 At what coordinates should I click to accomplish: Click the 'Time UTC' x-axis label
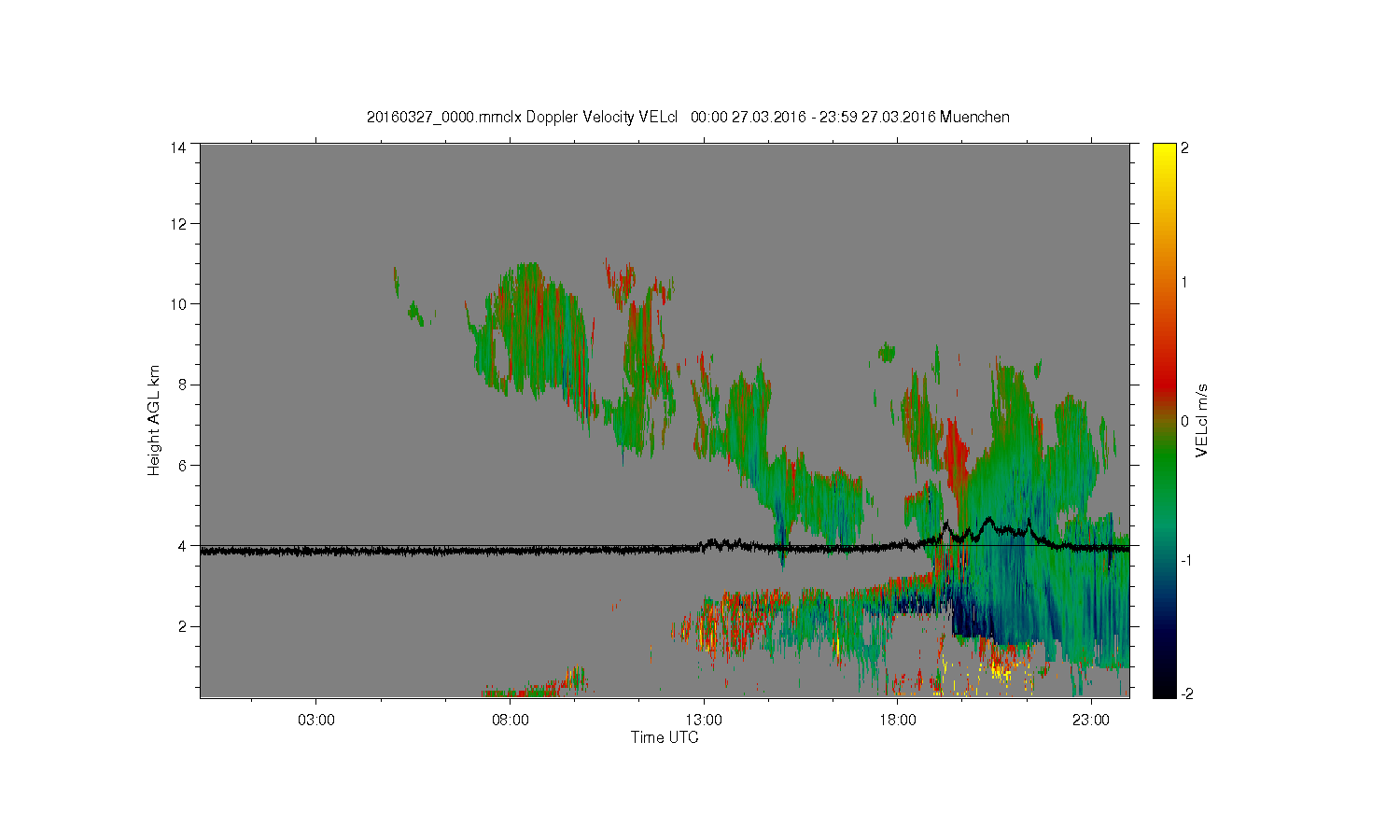665,737
